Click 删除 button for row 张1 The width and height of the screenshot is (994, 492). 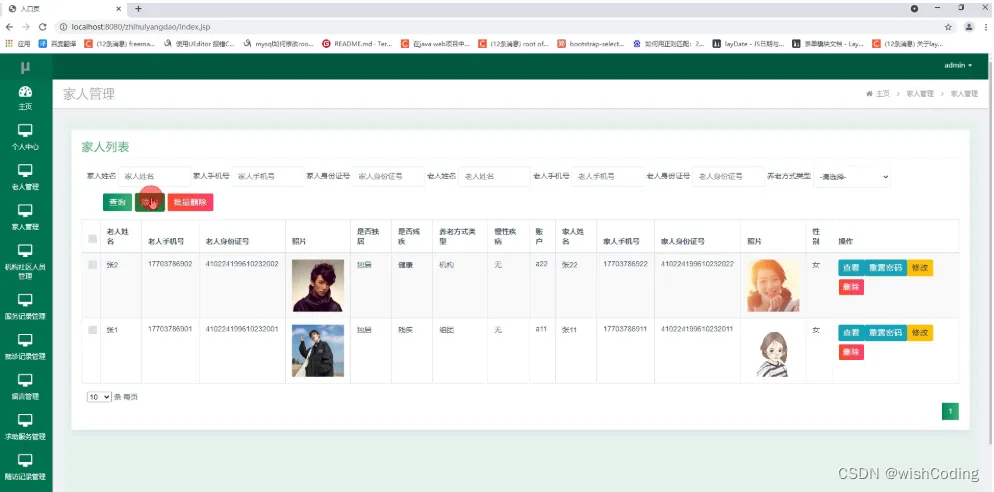point(851,353)
